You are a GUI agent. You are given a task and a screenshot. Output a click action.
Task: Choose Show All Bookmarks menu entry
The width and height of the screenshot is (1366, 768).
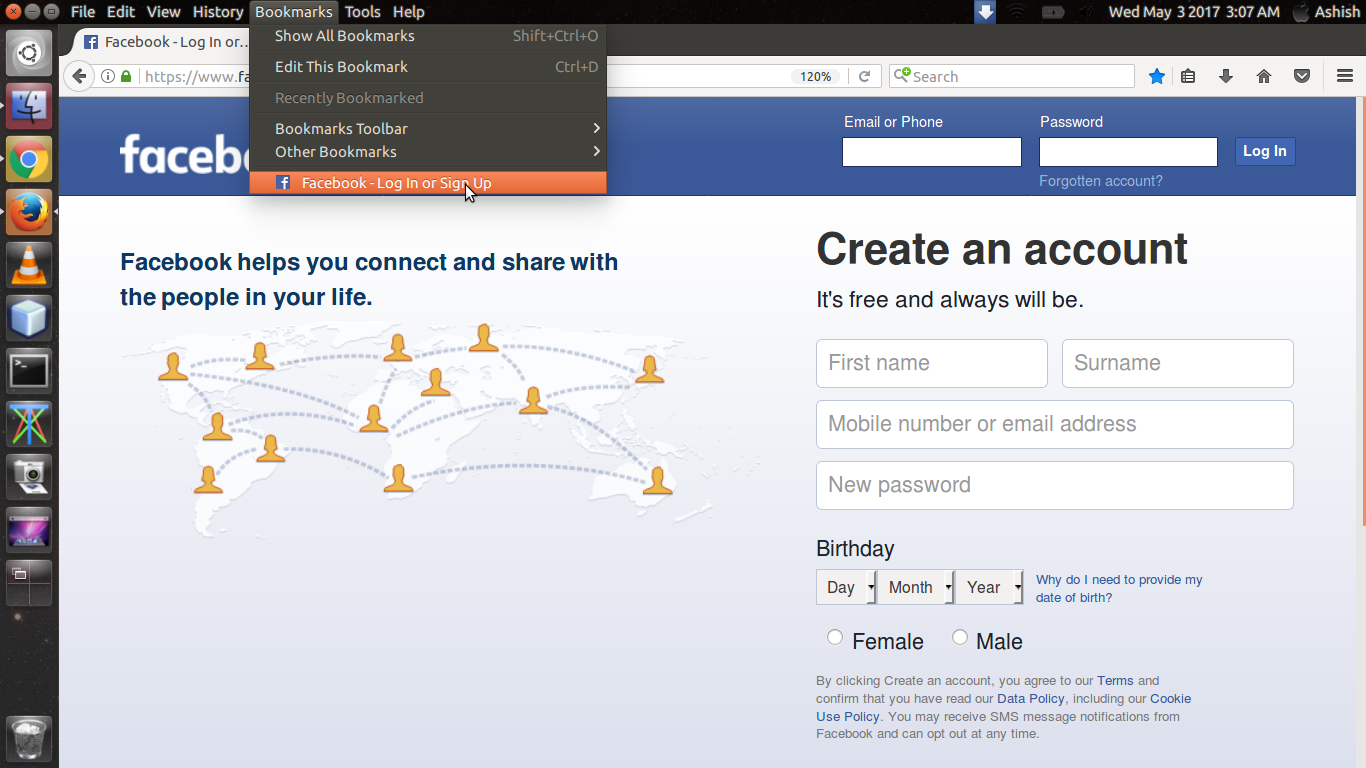click(x=428, y=36)
